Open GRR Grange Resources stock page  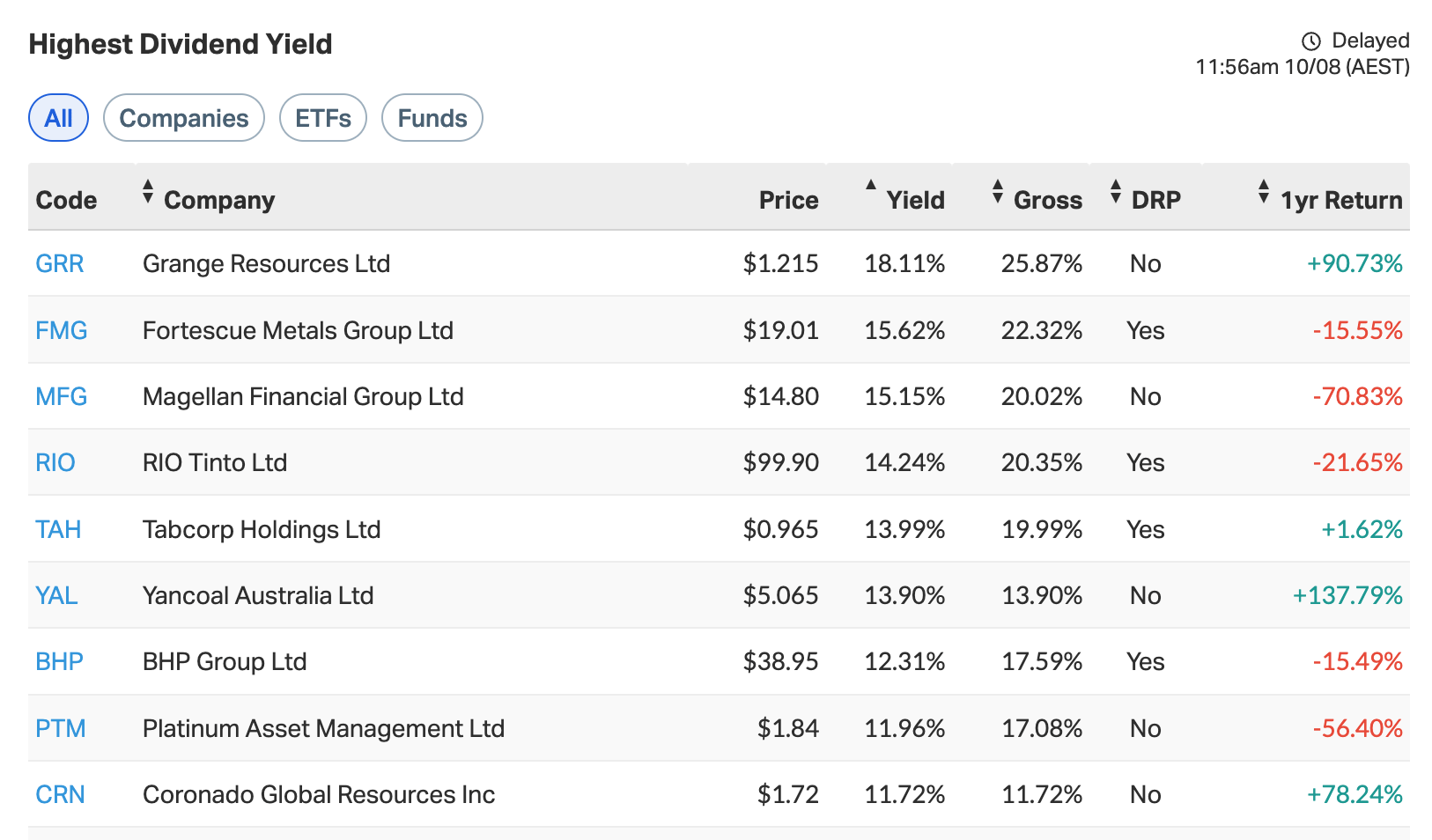59,263
